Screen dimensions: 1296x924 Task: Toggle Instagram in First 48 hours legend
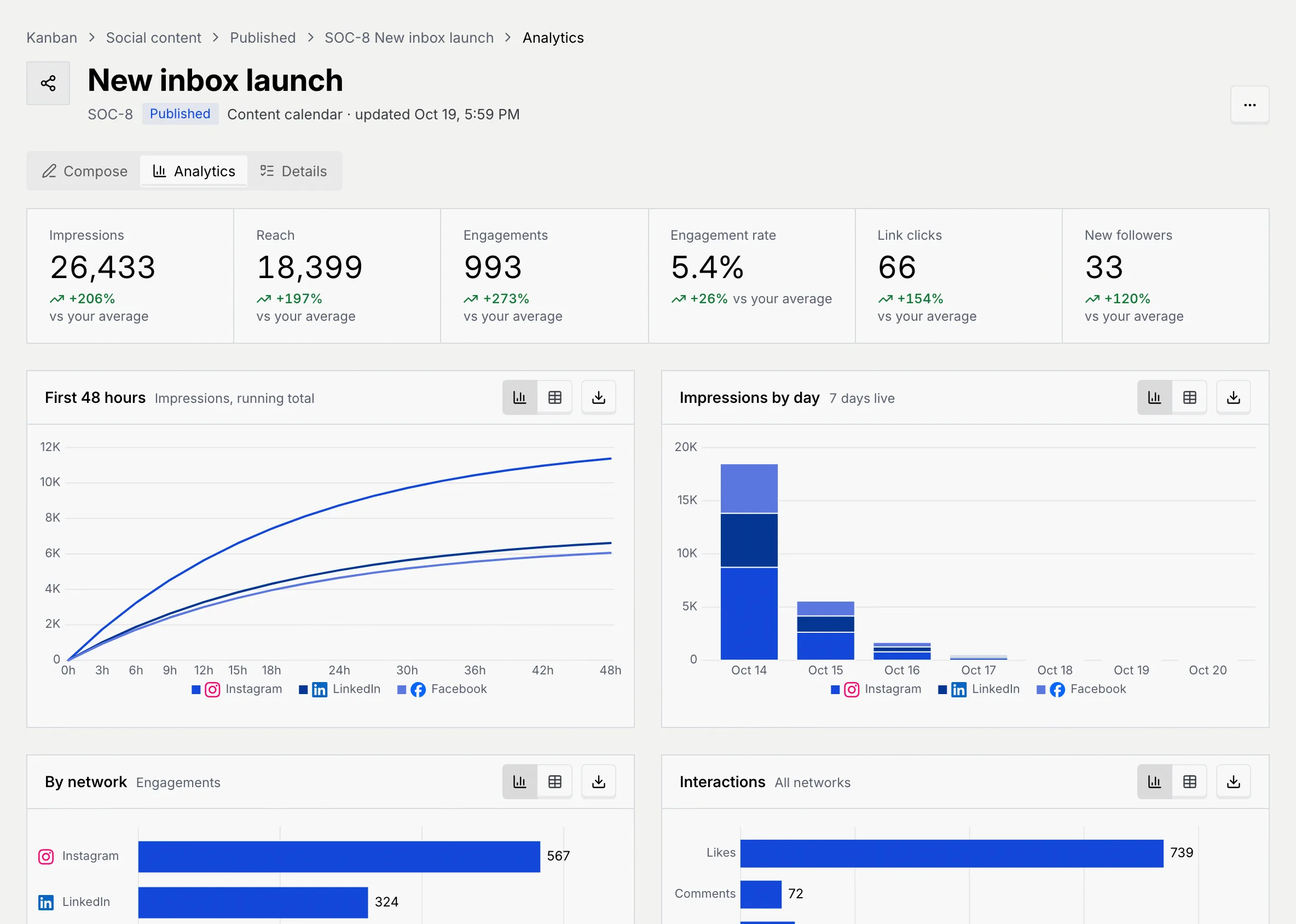pos(237,689)
